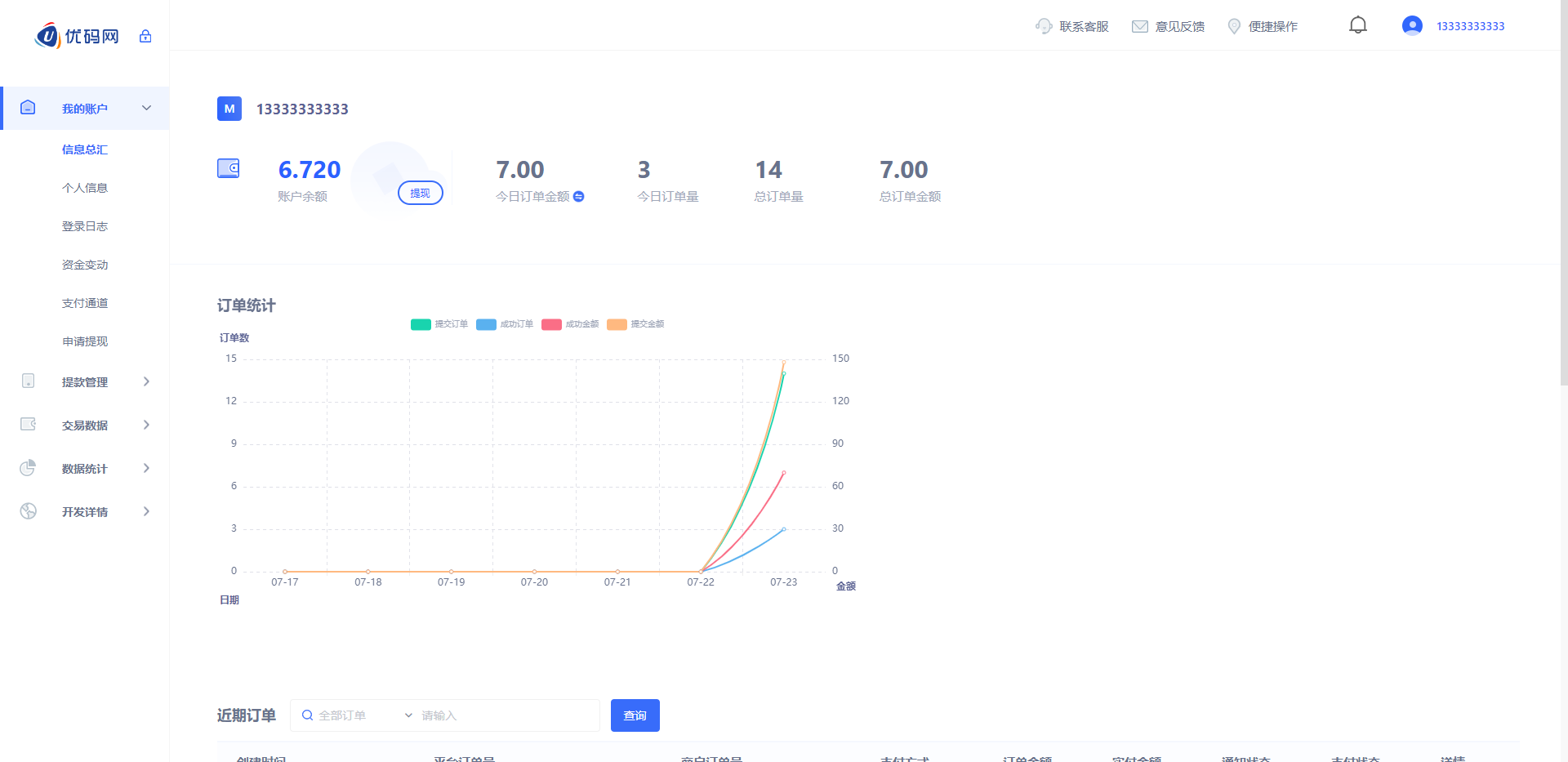
Task: Expand the 交易数据 sidebar section
Action: [x=85, y=425]
